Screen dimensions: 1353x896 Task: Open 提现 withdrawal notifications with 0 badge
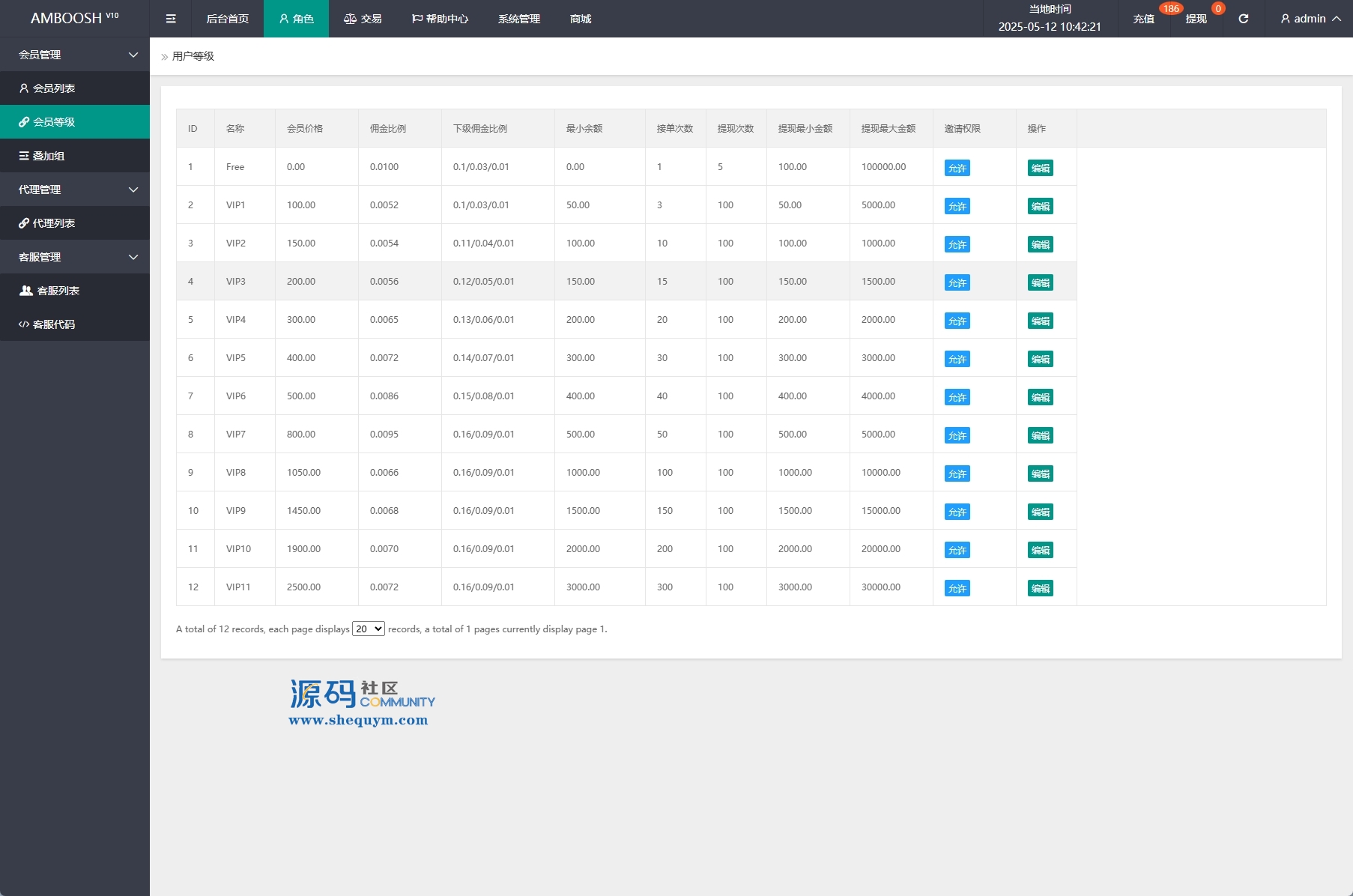1196,19
